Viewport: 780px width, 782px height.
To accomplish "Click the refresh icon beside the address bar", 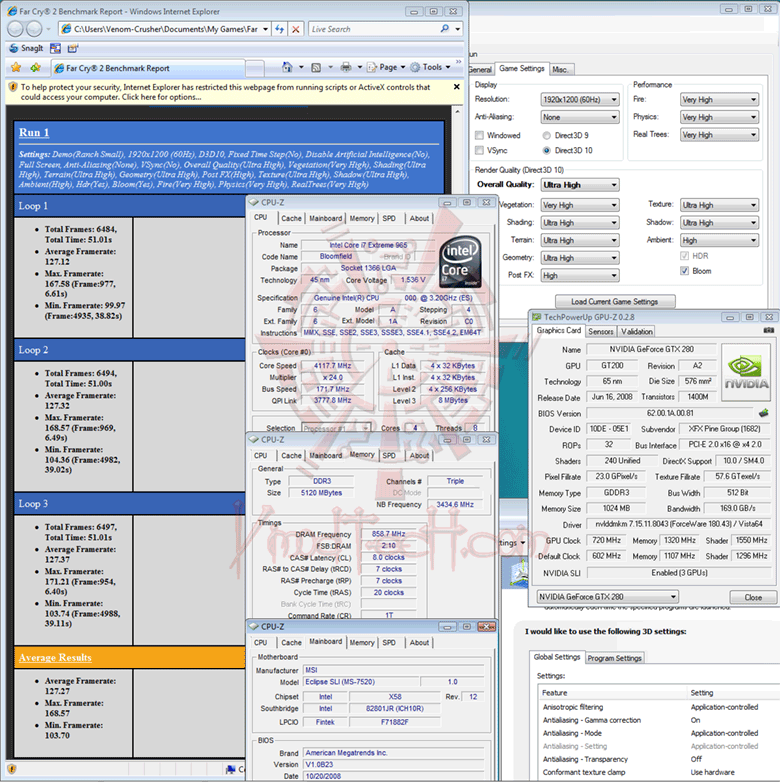I will [x=280, y=29].
